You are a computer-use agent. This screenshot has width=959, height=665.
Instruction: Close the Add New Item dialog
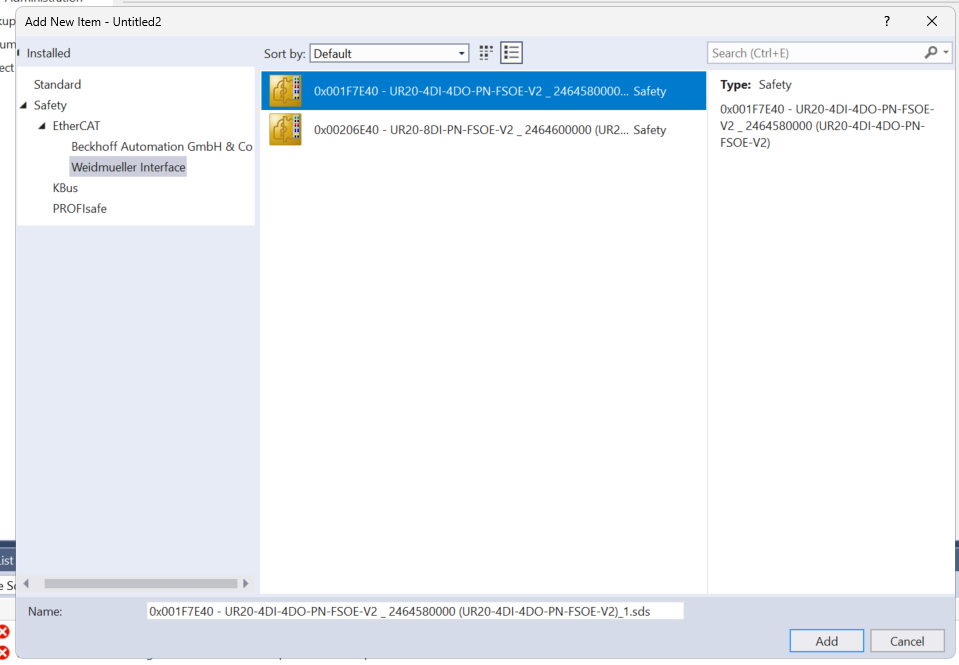[931, 21]
